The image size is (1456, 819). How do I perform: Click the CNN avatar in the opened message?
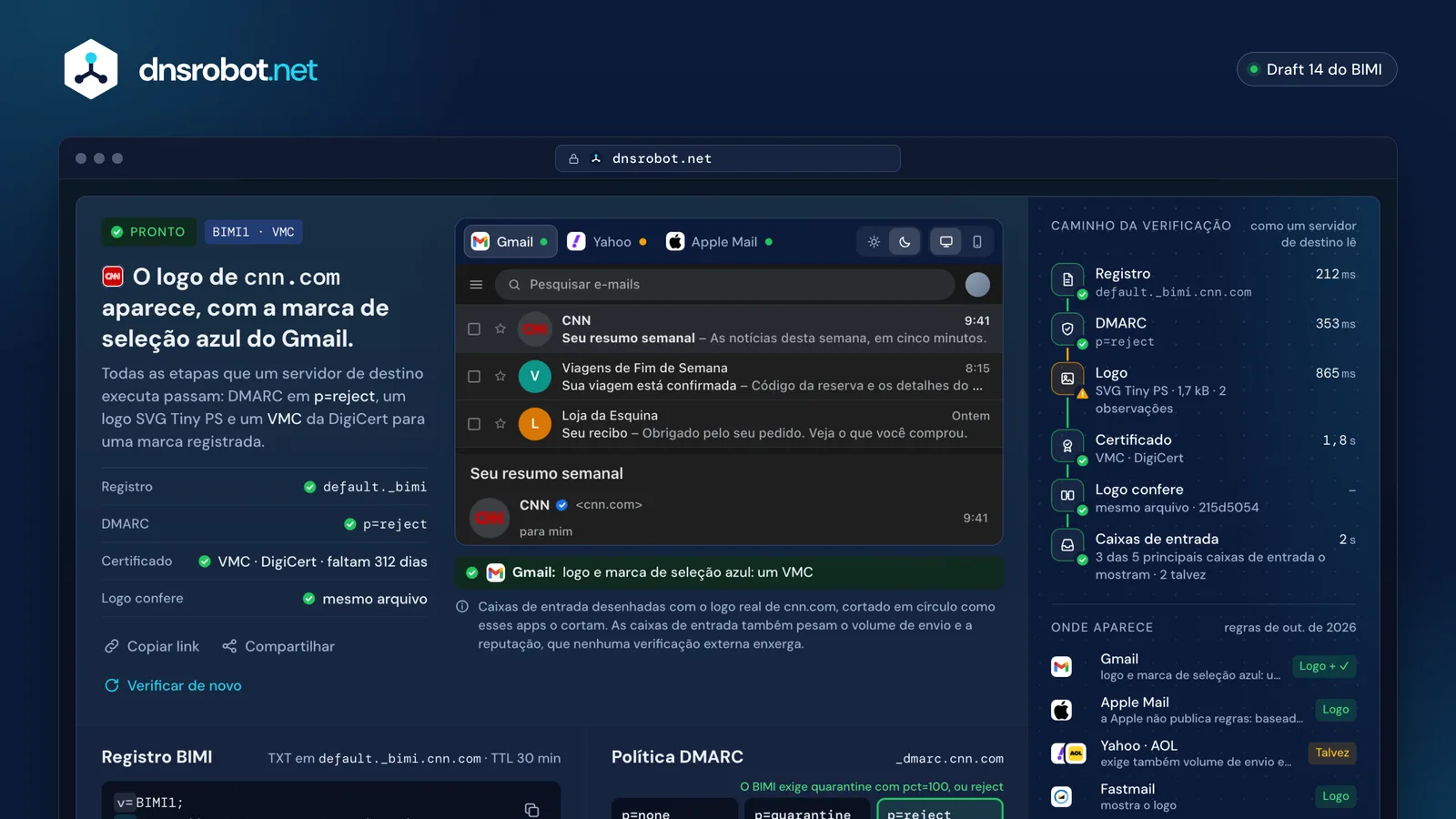[x=490, y=518]
